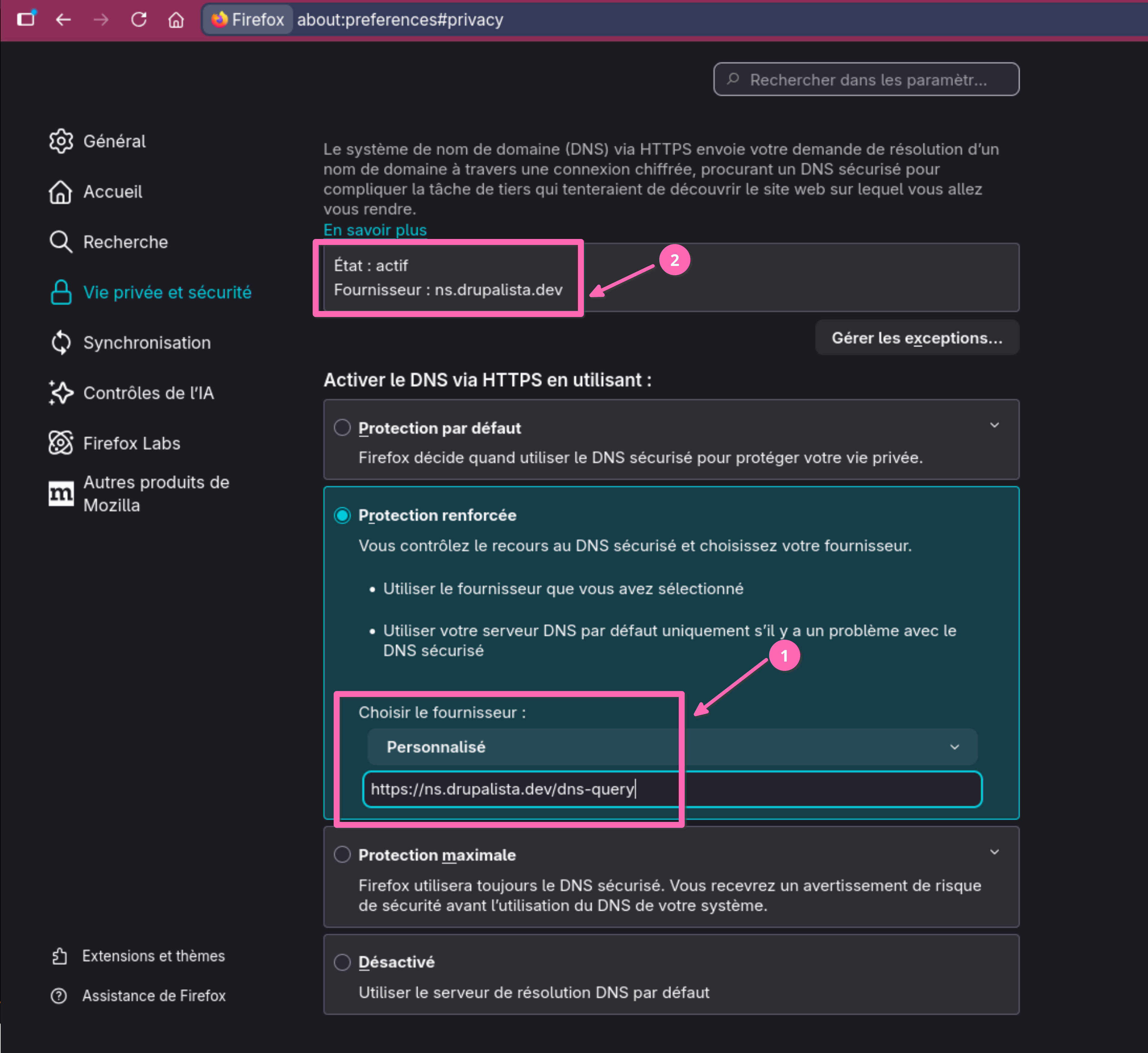The image size is (1148, 1053).
Task: Open the sidebar toggle icon in toolbar
Action: click(26, 19)
